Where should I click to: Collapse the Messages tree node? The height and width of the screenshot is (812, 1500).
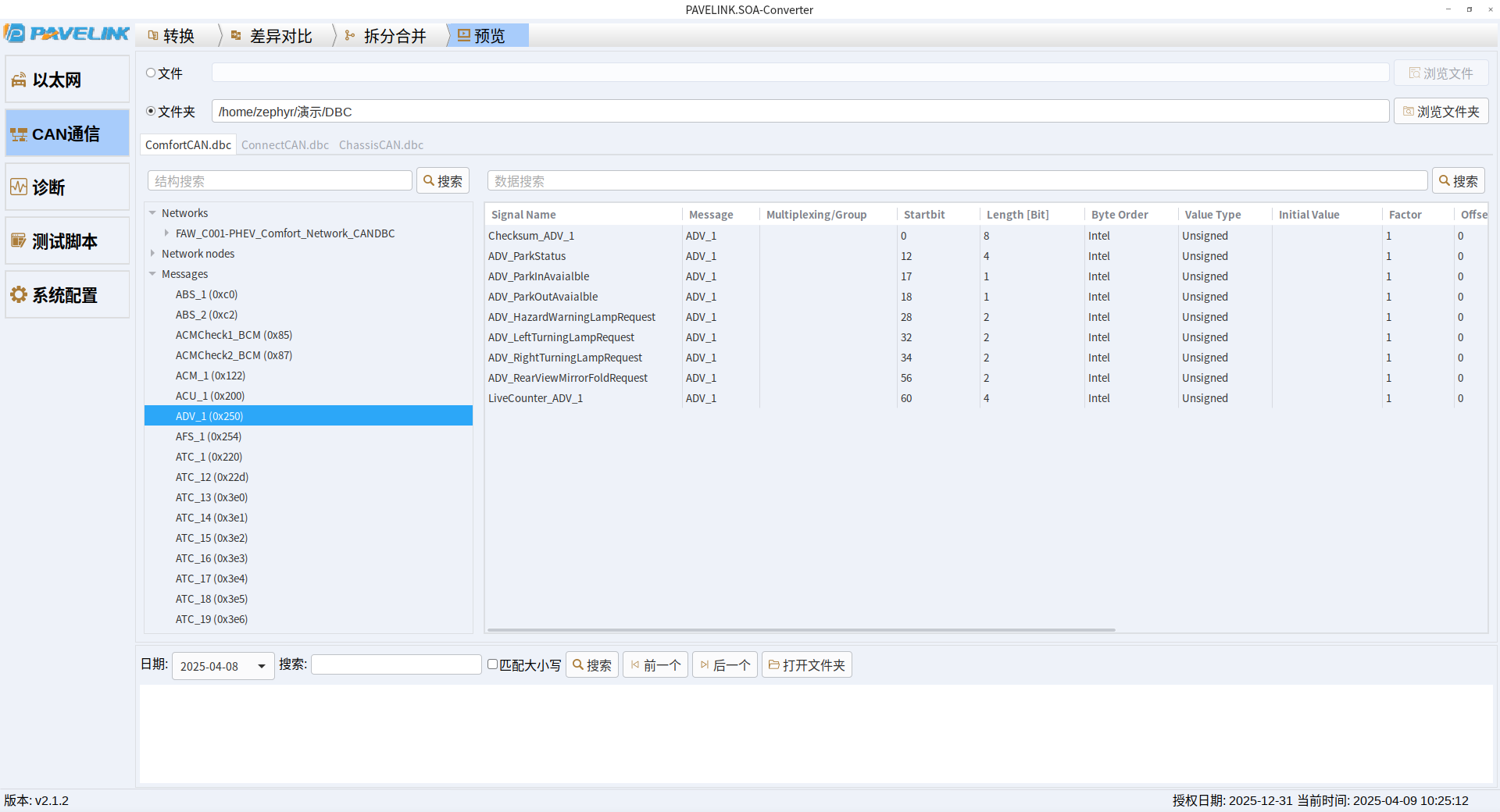pos(152,274)
